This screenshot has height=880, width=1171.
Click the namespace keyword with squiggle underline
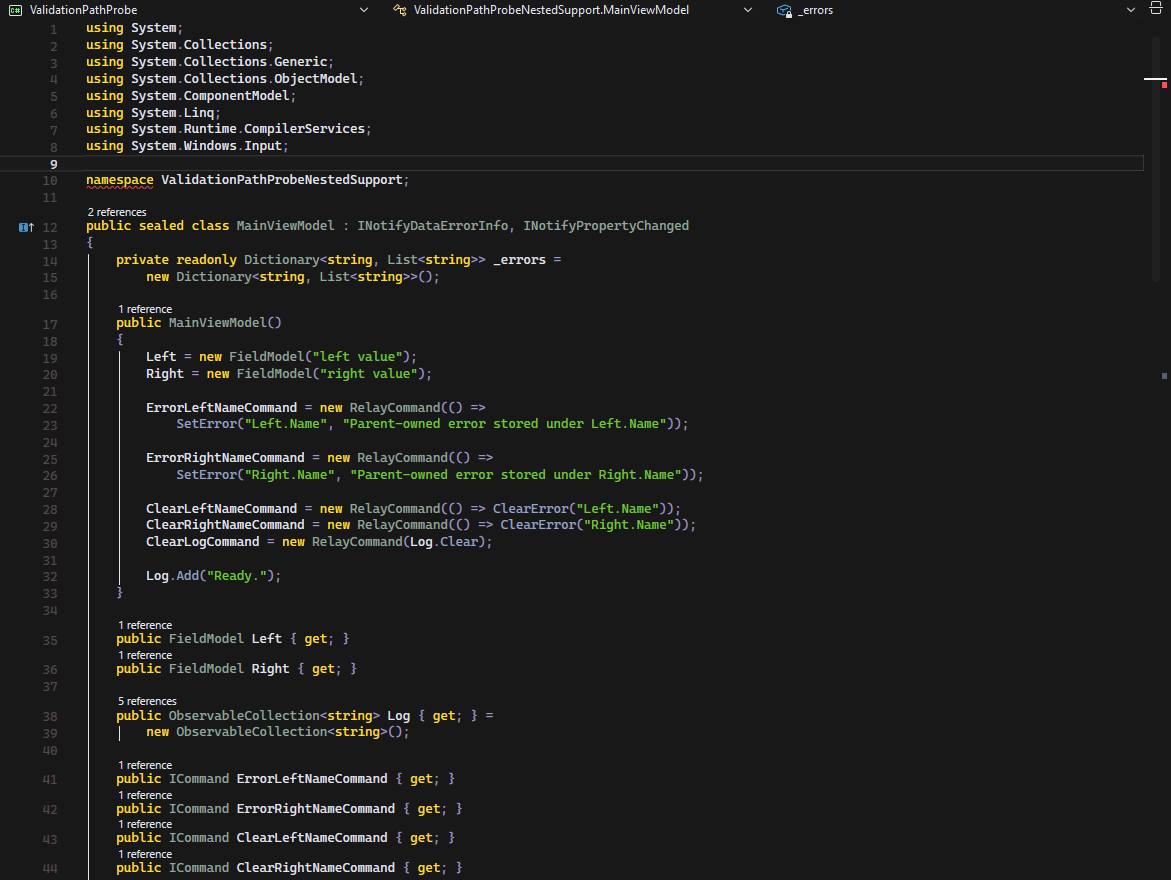coord(119,180)
